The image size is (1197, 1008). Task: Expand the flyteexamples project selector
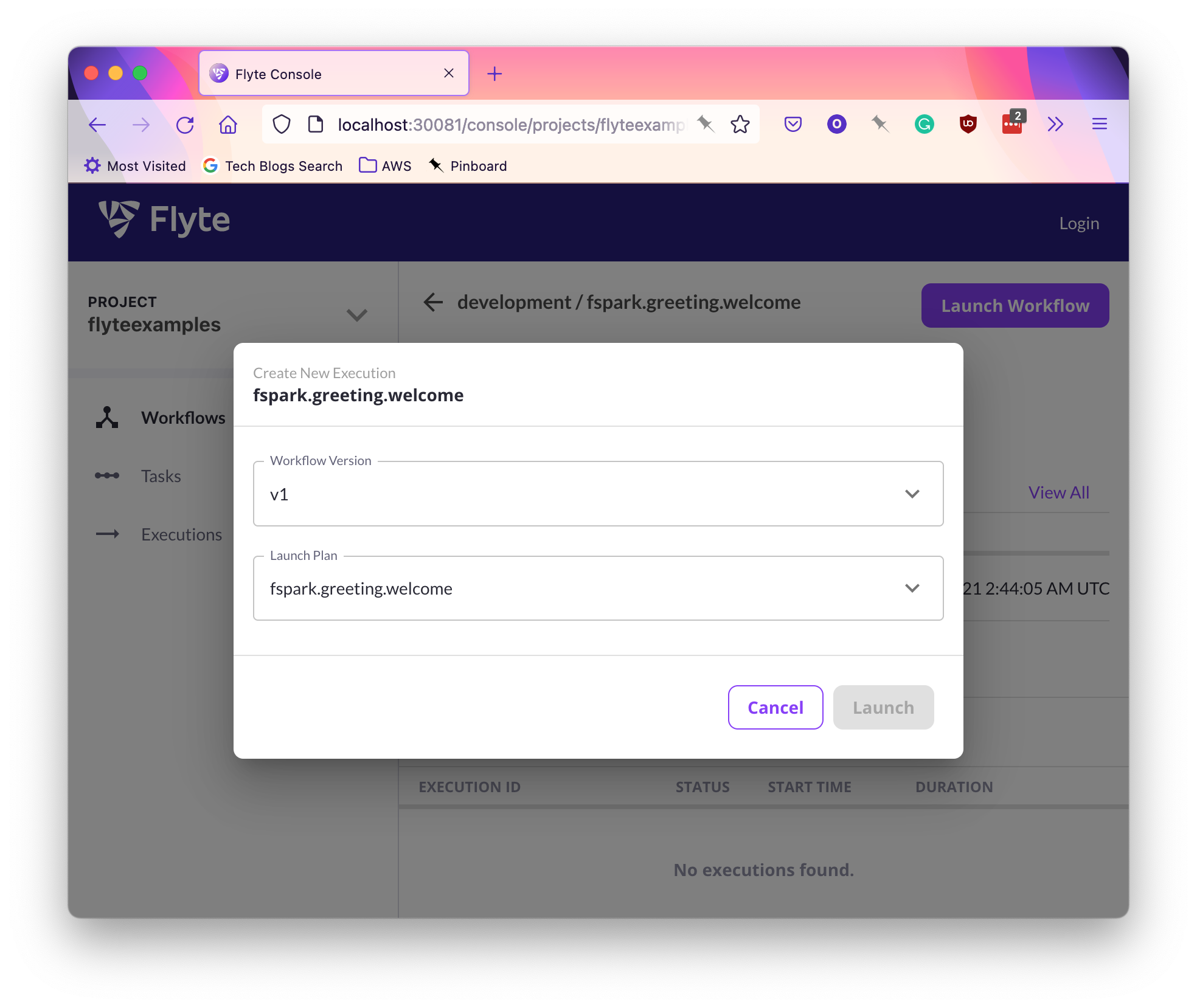click(357, 316)
